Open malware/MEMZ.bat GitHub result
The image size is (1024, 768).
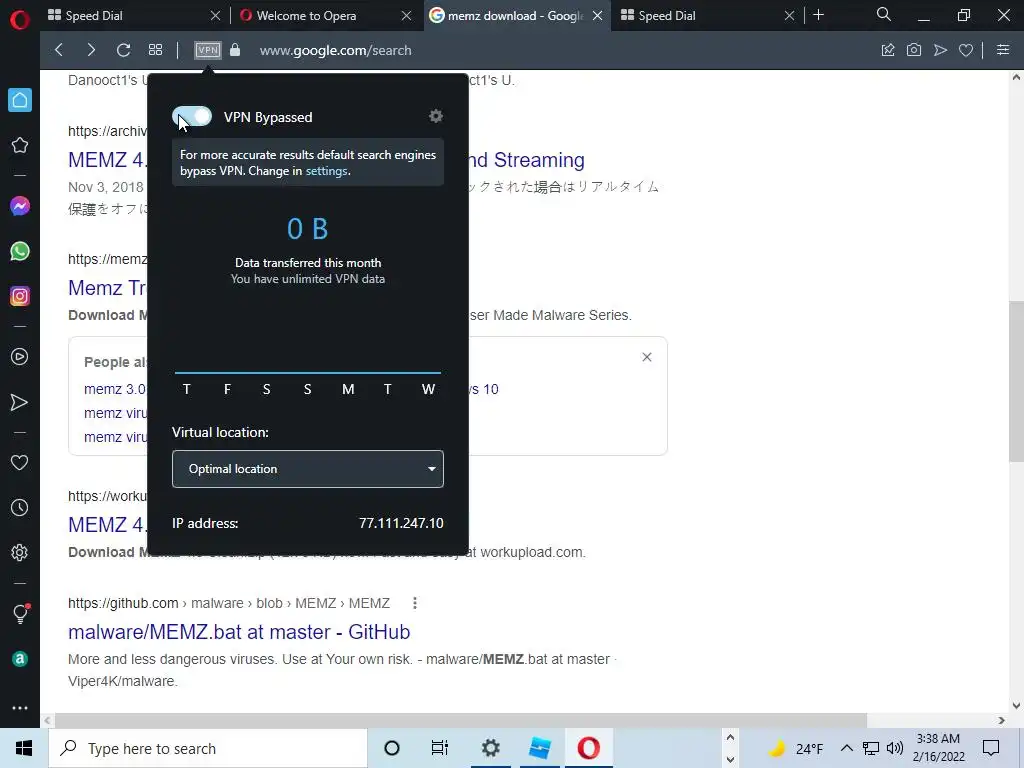(x=239, y=632)
